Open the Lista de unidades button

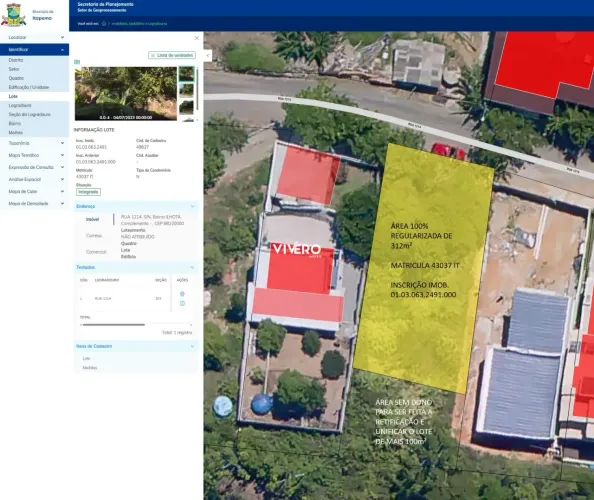(172, 55)
